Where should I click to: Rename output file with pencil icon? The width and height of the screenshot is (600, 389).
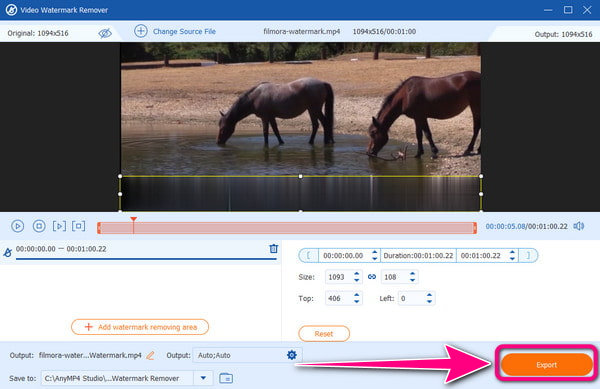pyautogui.click(x=150, y=355)
